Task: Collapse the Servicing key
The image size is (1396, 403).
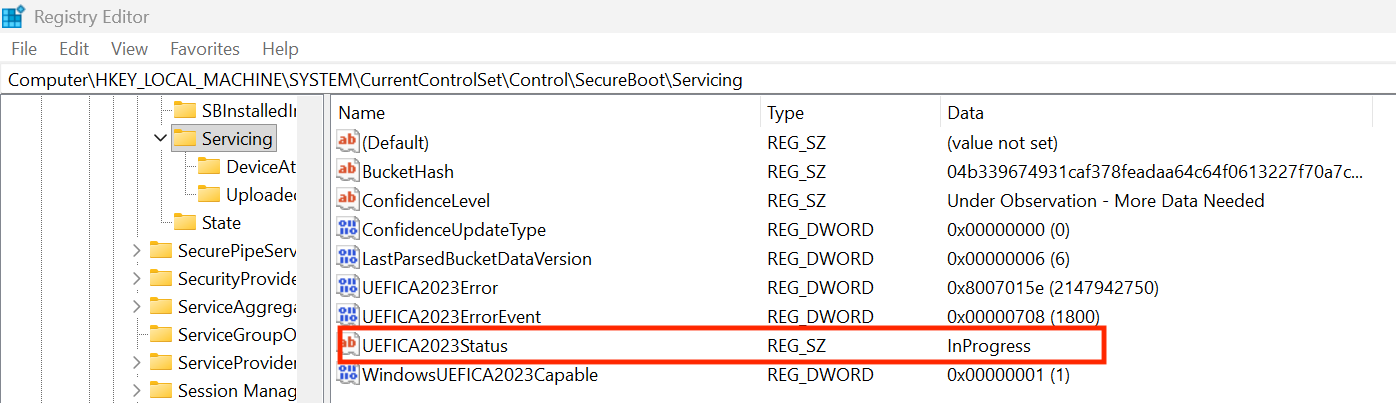Action: tap(160, 138)
